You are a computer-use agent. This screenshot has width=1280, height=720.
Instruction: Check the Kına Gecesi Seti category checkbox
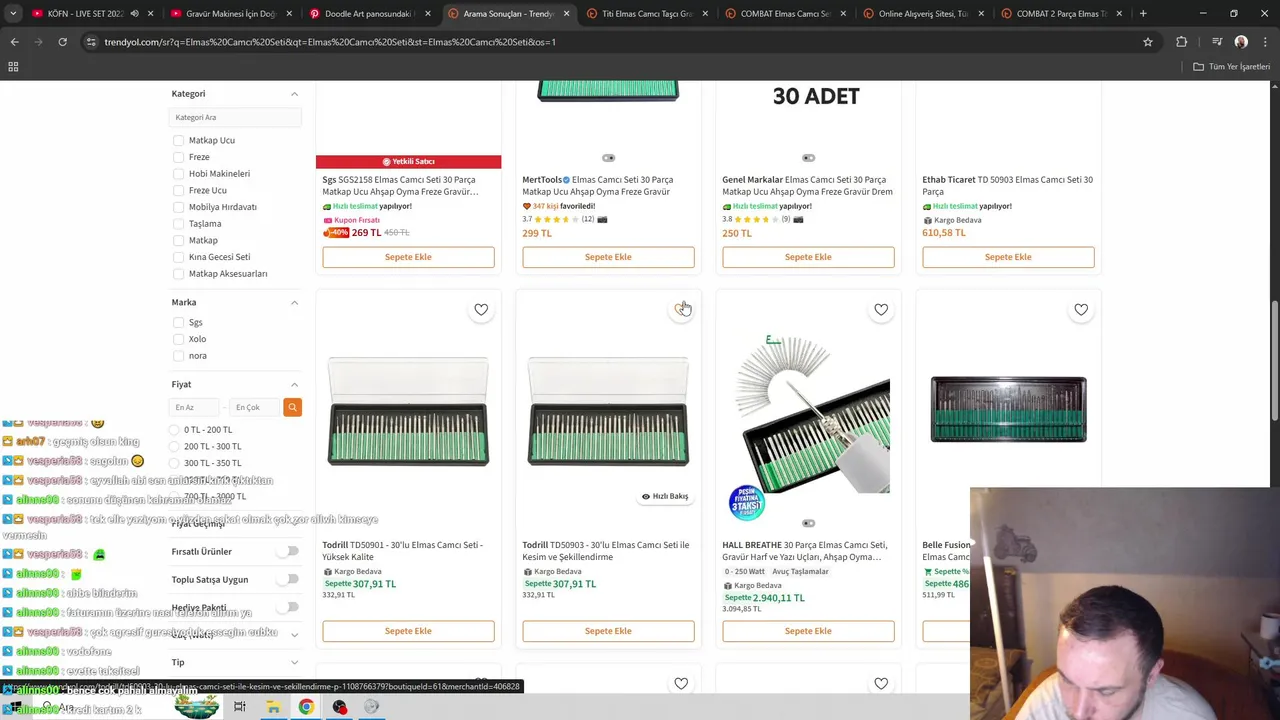(178, 257)
